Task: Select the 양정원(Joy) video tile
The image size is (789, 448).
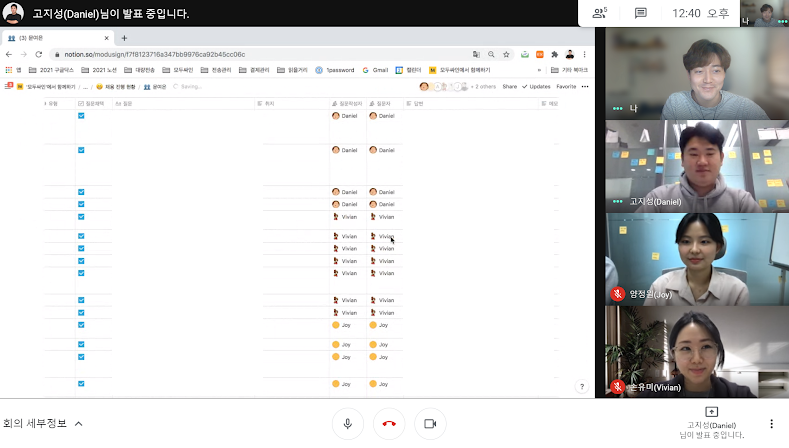Action: 697,259
